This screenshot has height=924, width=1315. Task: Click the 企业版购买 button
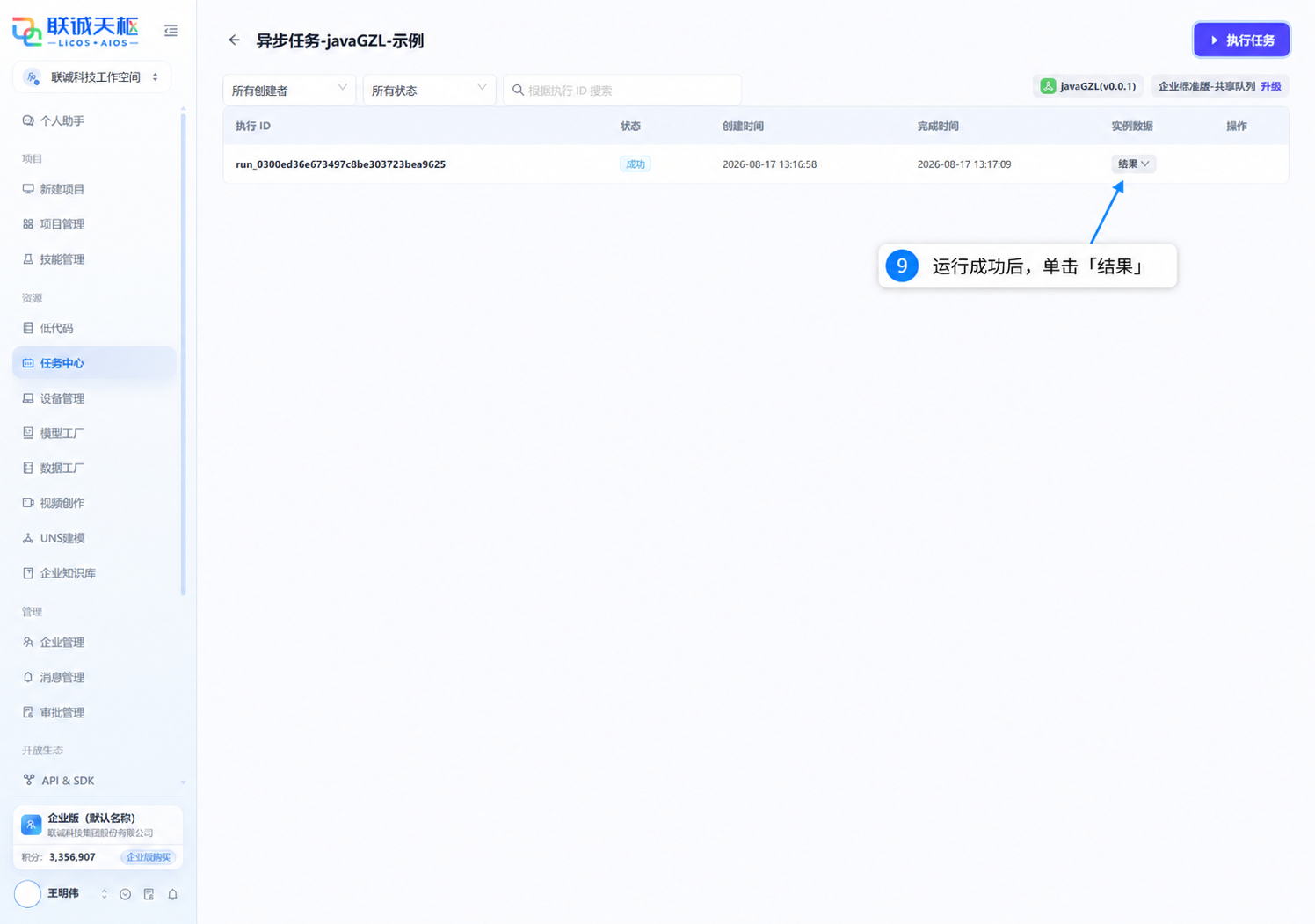pos(149,857)
